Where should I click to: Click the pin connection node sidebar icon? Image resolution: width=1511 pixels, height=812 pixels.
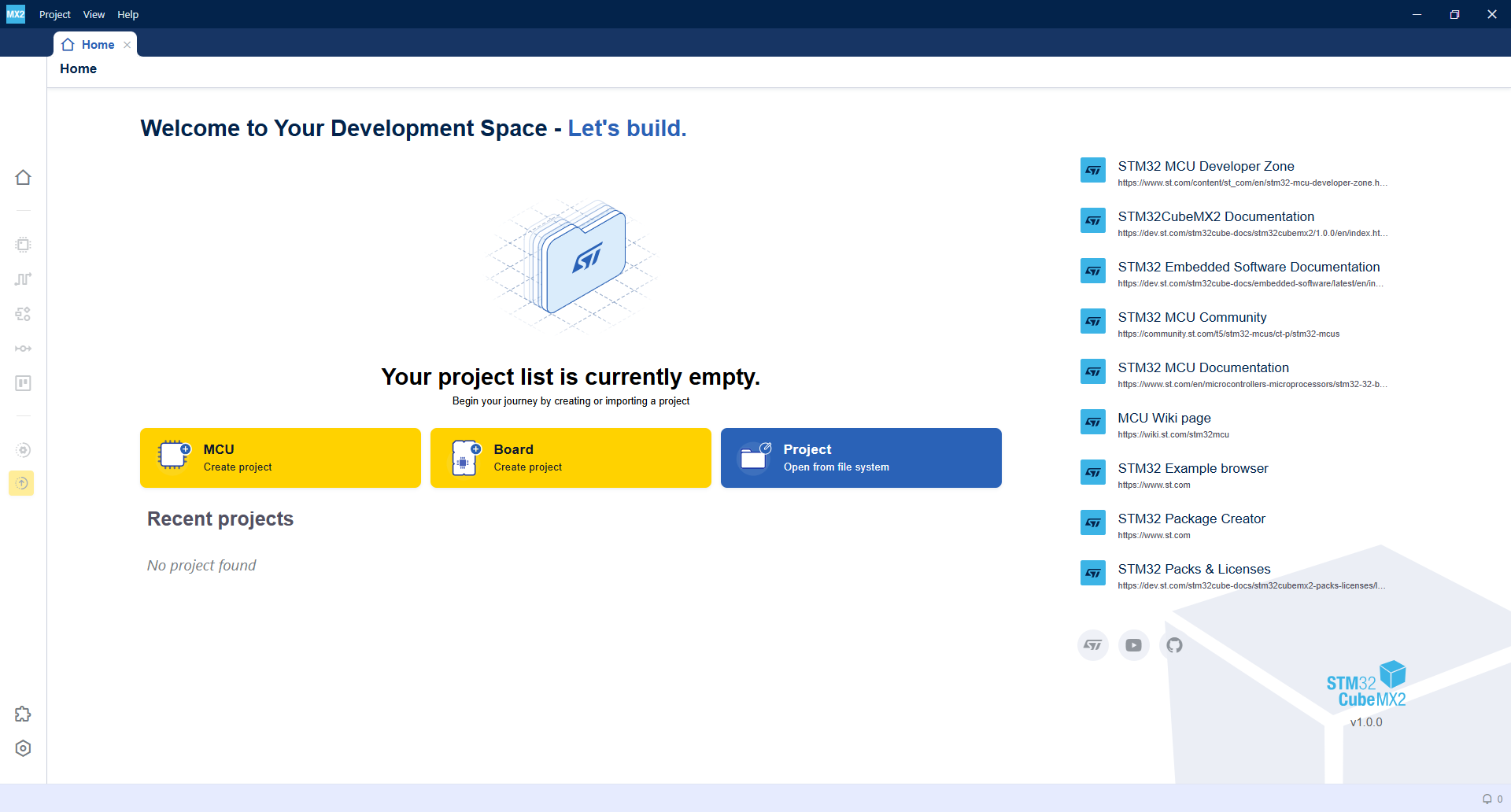(23, 349)
